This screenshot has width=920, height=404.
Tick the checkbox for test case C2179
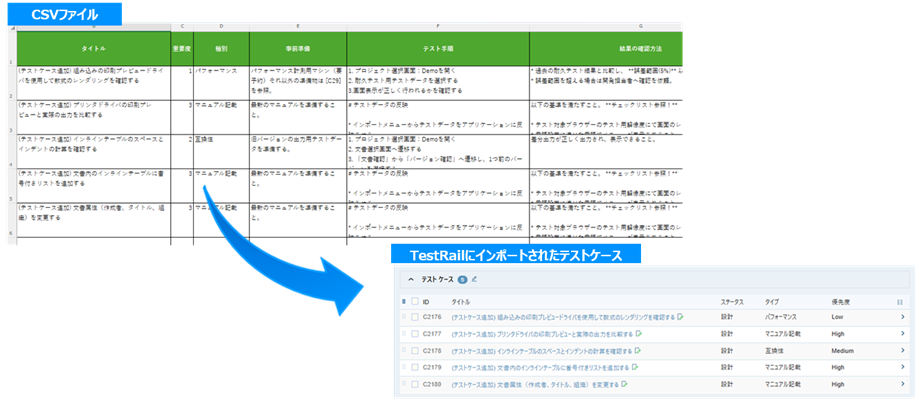click(x=414, y=368)
